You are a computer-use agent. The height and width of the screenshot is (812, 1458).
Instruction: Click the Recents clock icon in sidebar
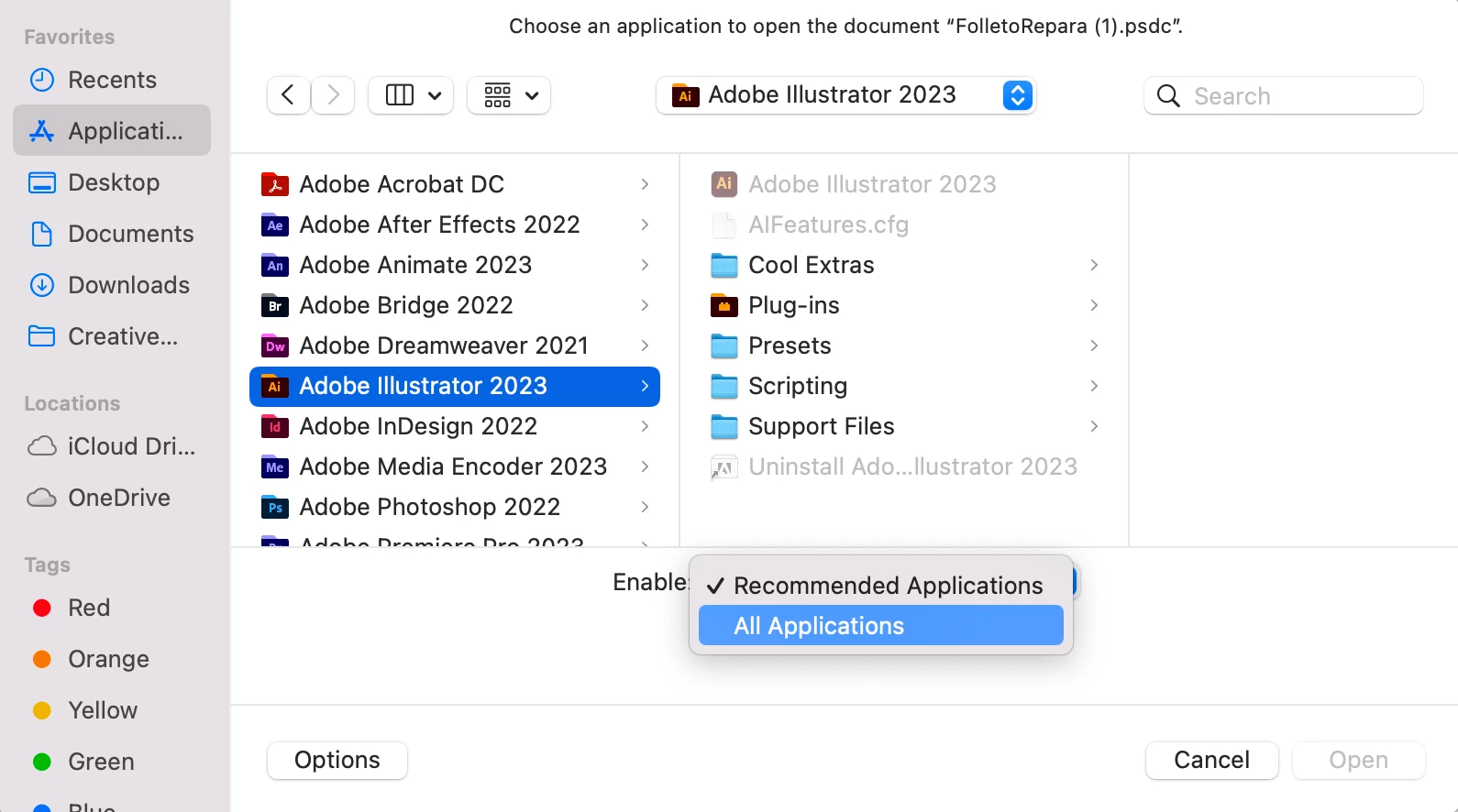click(42, 80)
